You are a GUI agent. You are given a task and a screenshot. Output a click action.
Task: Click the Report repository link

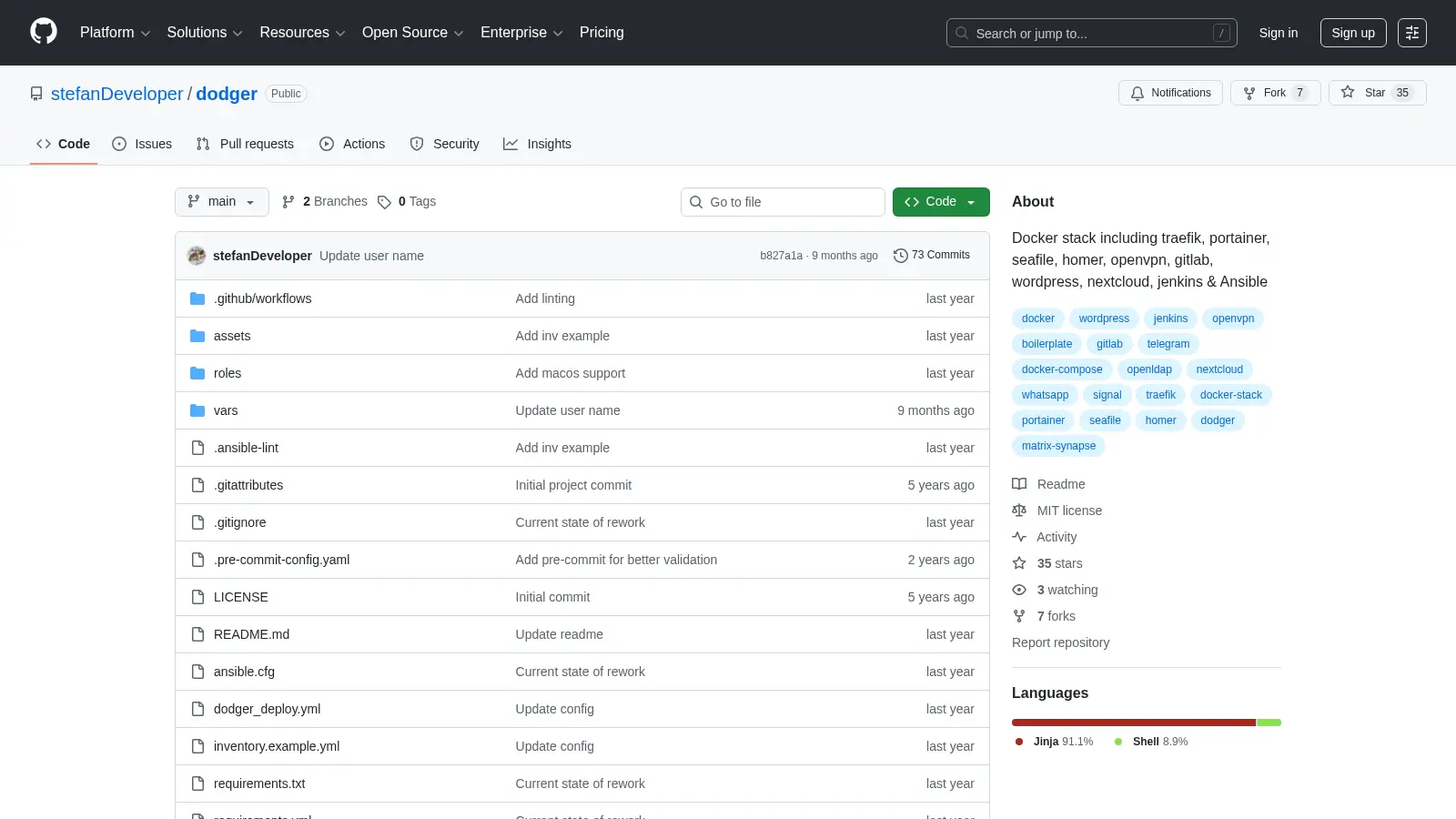pyautogui.click(x=1060, y=642)
